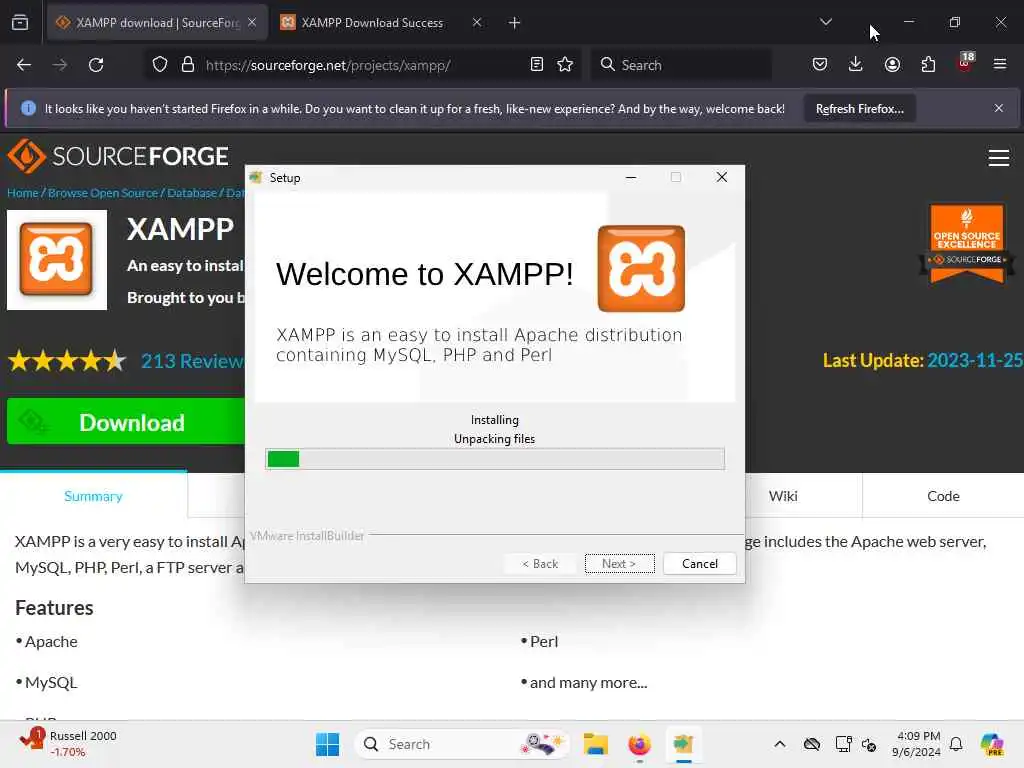
Task: Select the Summary tab
Action: [93, 496]
